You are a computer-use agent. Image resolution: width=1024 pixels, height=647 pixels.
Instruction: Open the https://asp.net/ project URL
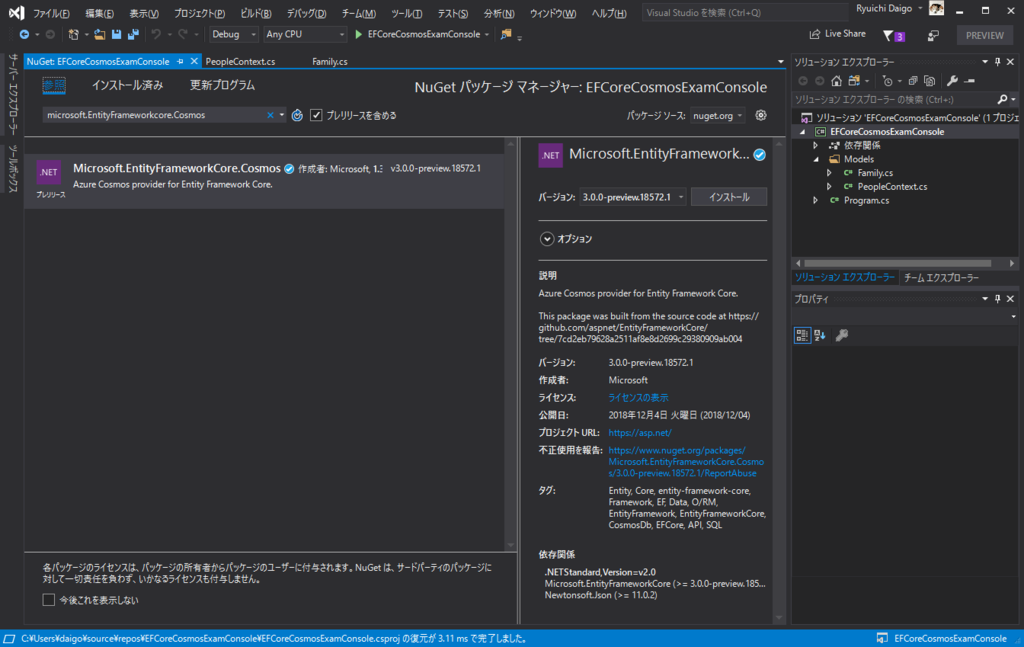pyautogui.click(x=640, y=433)
